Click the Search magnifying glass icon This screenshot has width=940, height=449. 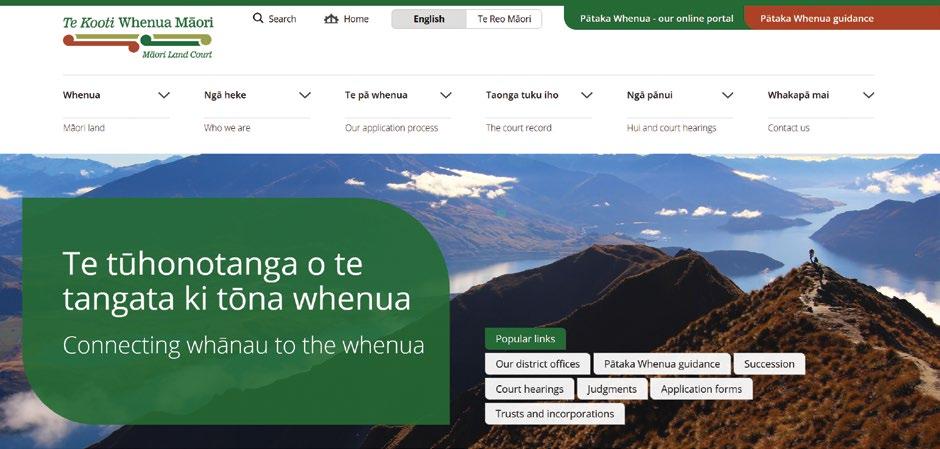click(258, 18)
